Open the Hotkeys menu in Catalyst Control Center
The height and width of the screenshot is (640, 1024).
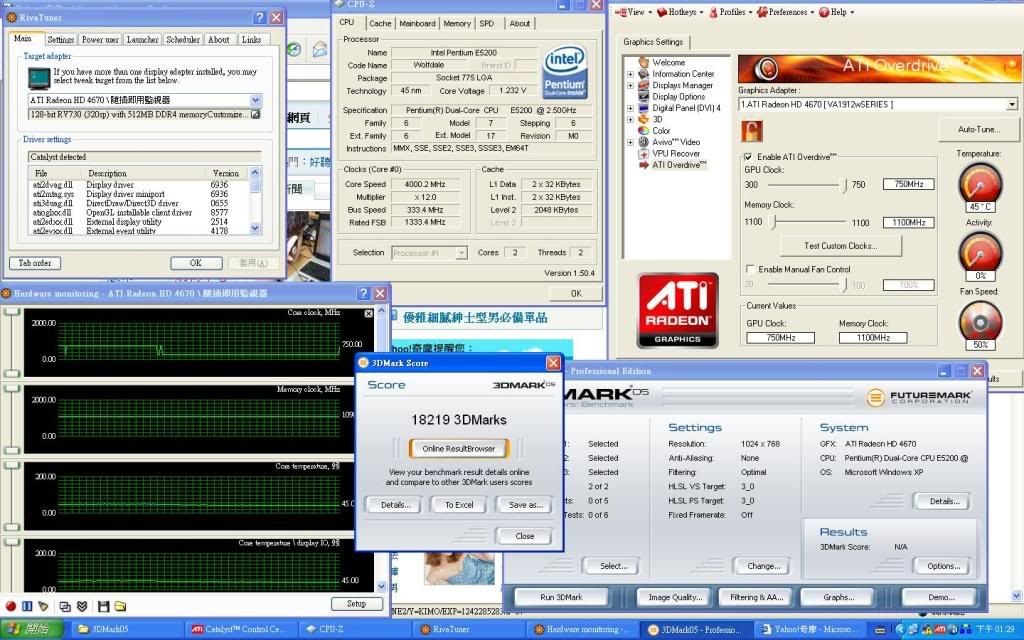pyautogui.click(x=680, y=12)
